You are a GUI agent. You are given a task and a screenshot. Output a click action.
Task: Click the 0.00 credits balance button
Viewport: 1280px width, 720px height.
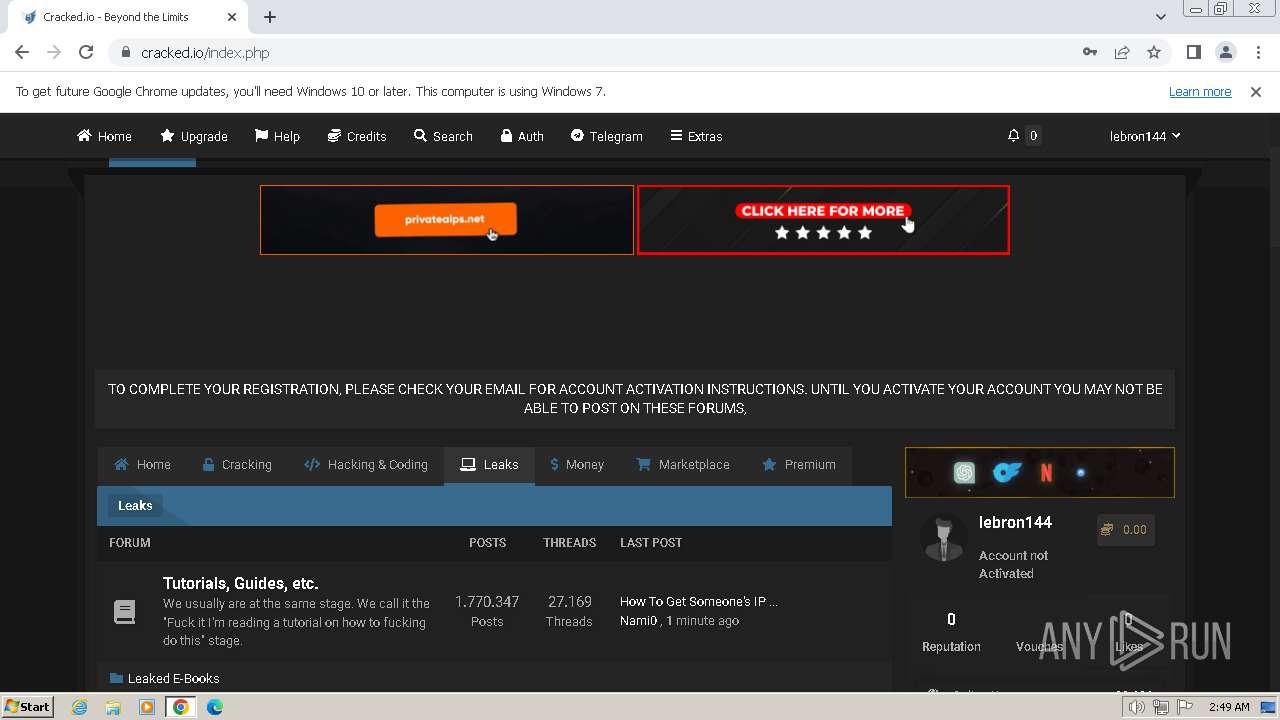tap(1125, 530)
